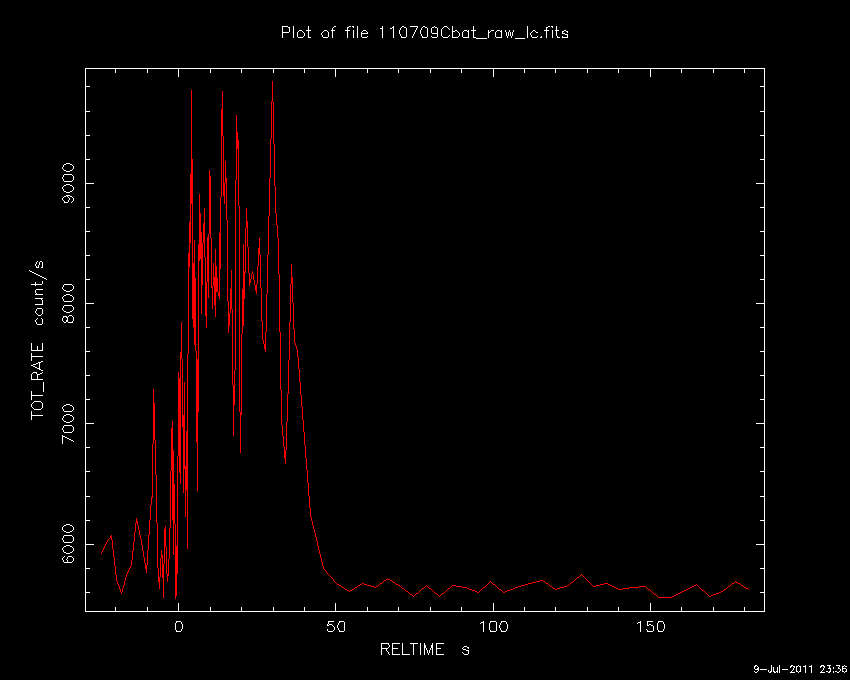
Task: Click the y-axis tick label '8000'
Action: point(69,303)
